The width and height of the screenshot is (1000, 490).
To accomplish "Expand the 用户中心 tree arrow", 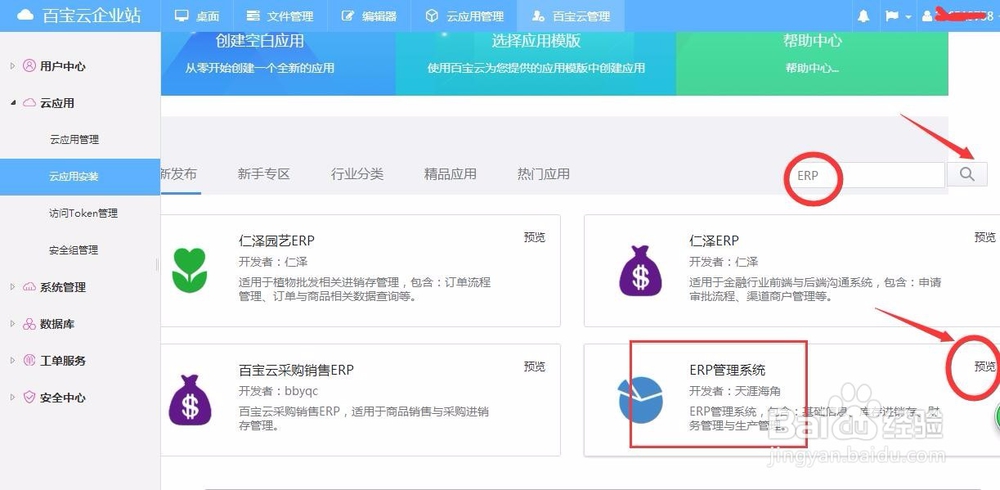I will (x=12, y=66).
